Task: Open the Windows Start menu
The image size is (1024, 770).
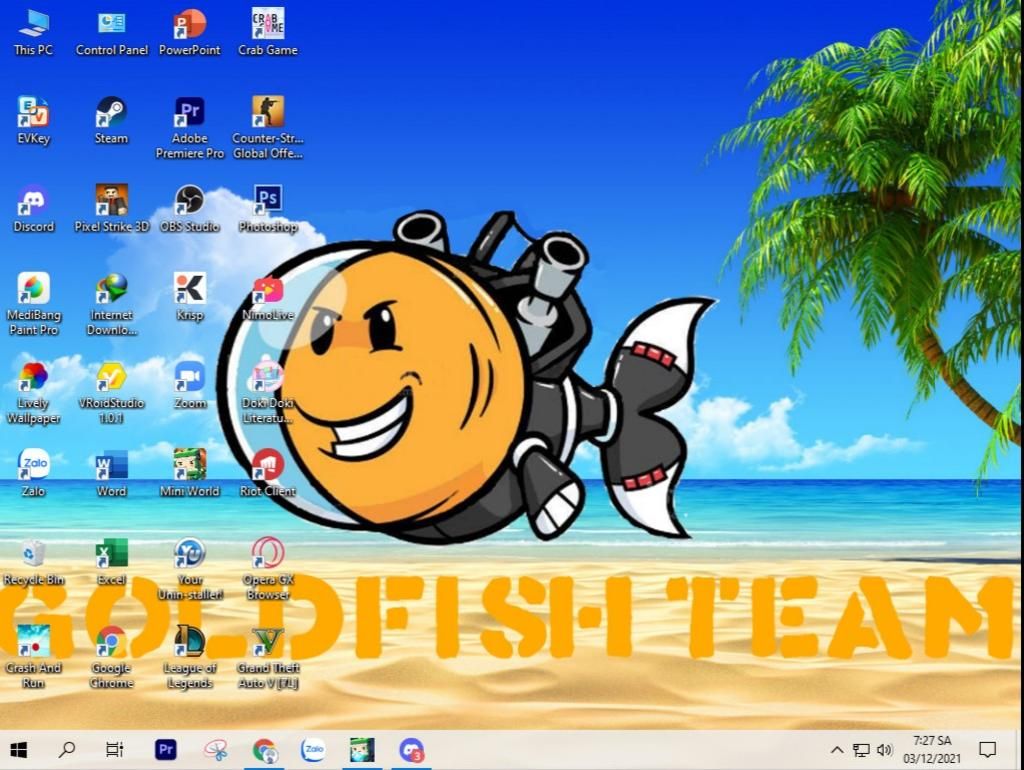Action: pos(19,750)
